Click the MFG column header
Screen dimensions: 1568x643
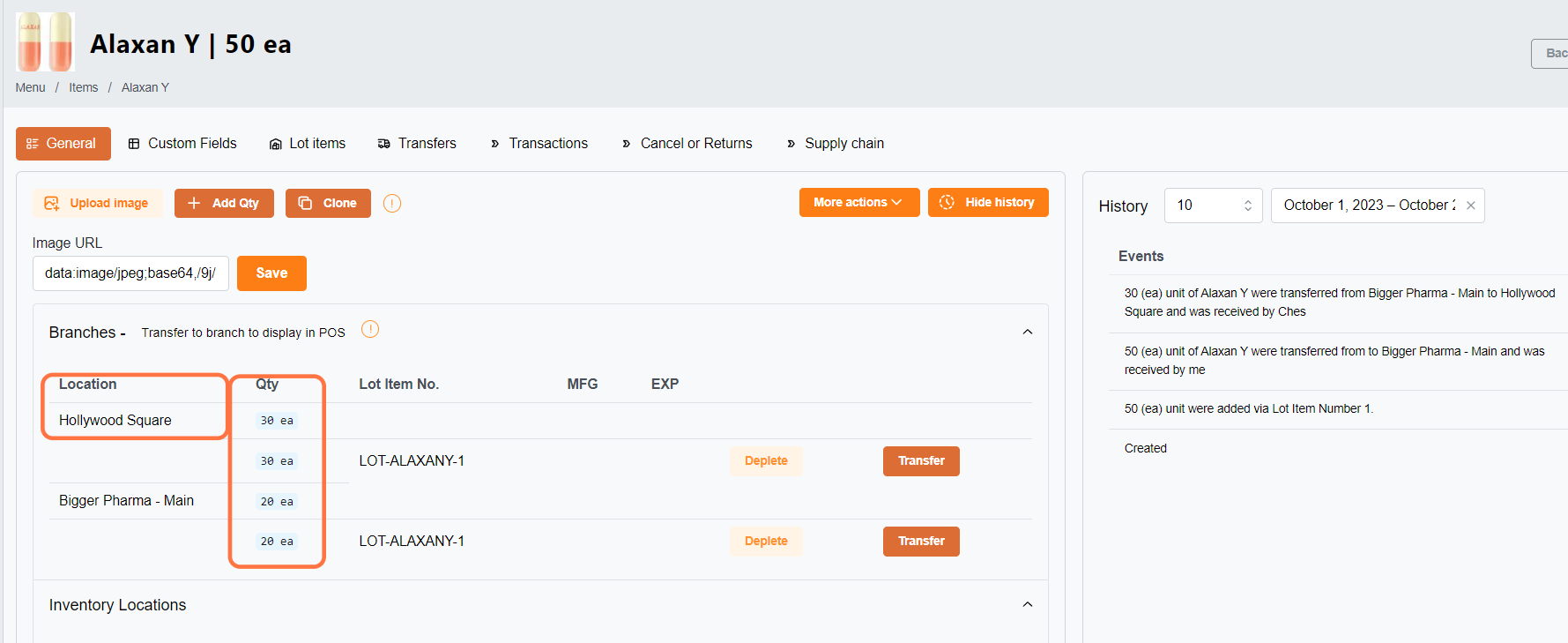point(583,385)
